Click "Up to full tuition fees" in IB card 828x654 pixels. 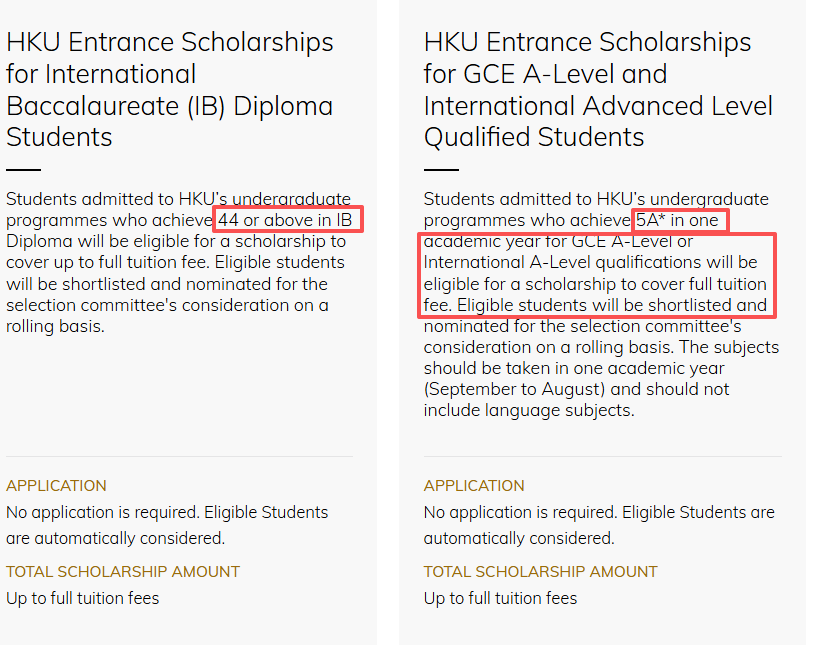(x=83, y=598)
